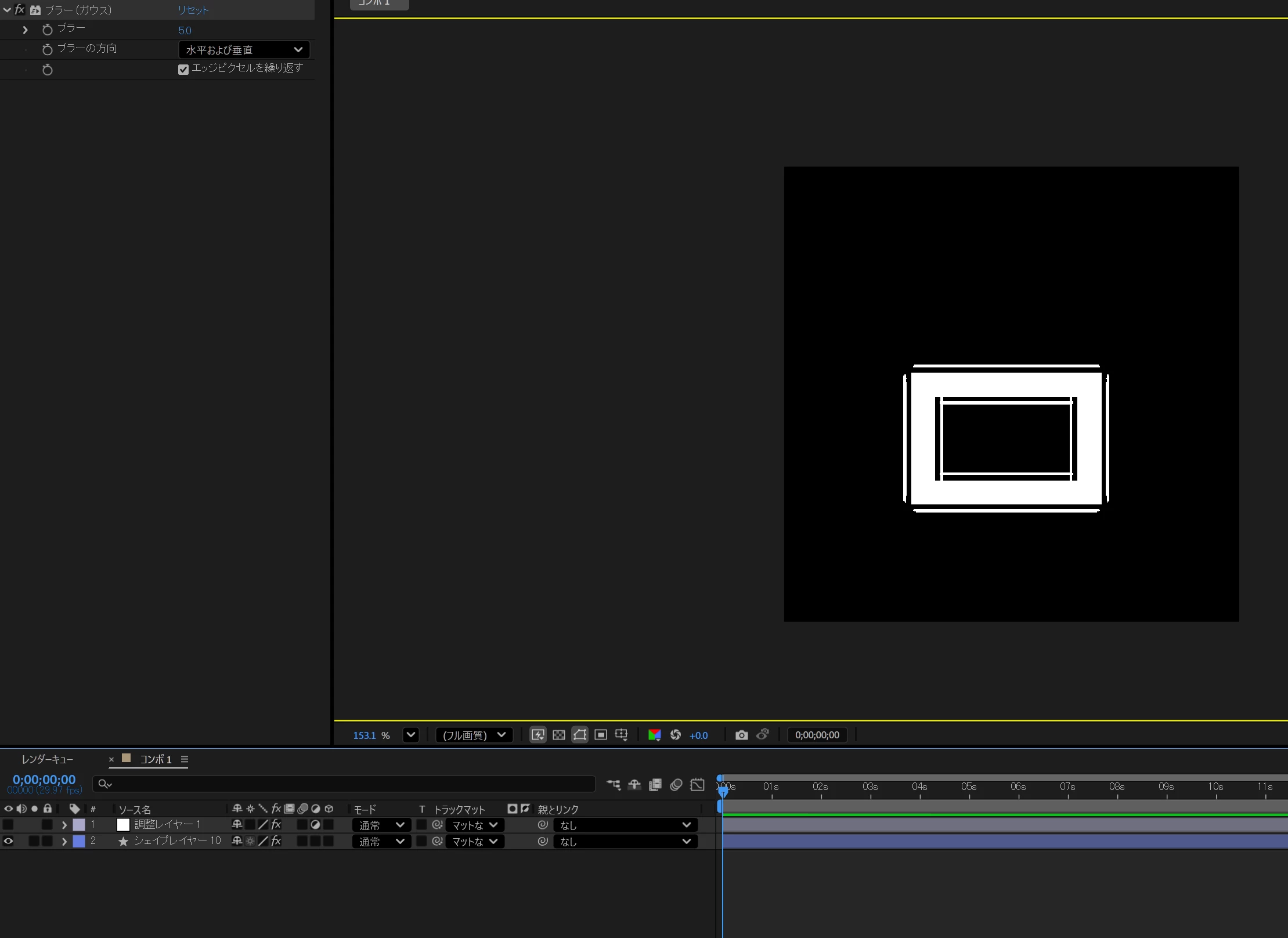The height and width of the screenshot is (938, 1288).
Task: Toggle the motion blur enable icon
Action: click(676, 785)
